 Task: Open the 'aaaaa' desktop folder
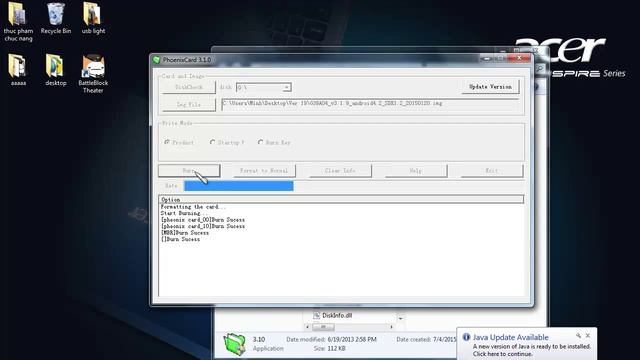[18, 70]
